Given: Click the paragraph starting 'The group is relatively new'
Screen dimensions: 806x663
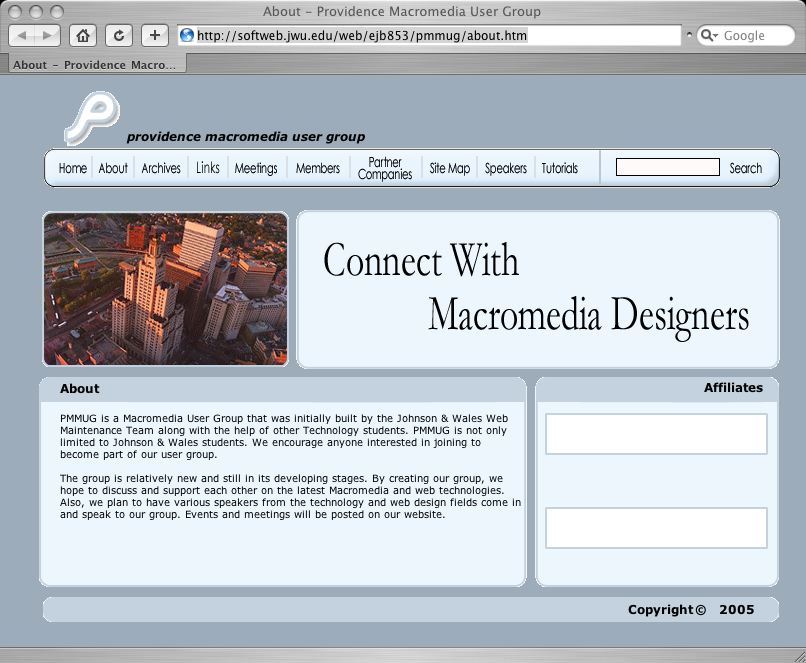Looking at the screenshot, I should (x=290, y=496).
